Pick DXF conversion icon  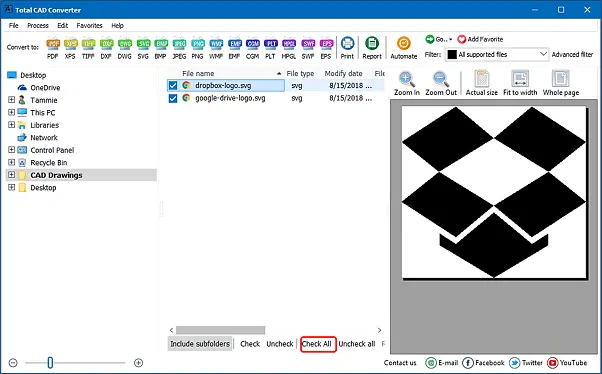pos(106,48)
